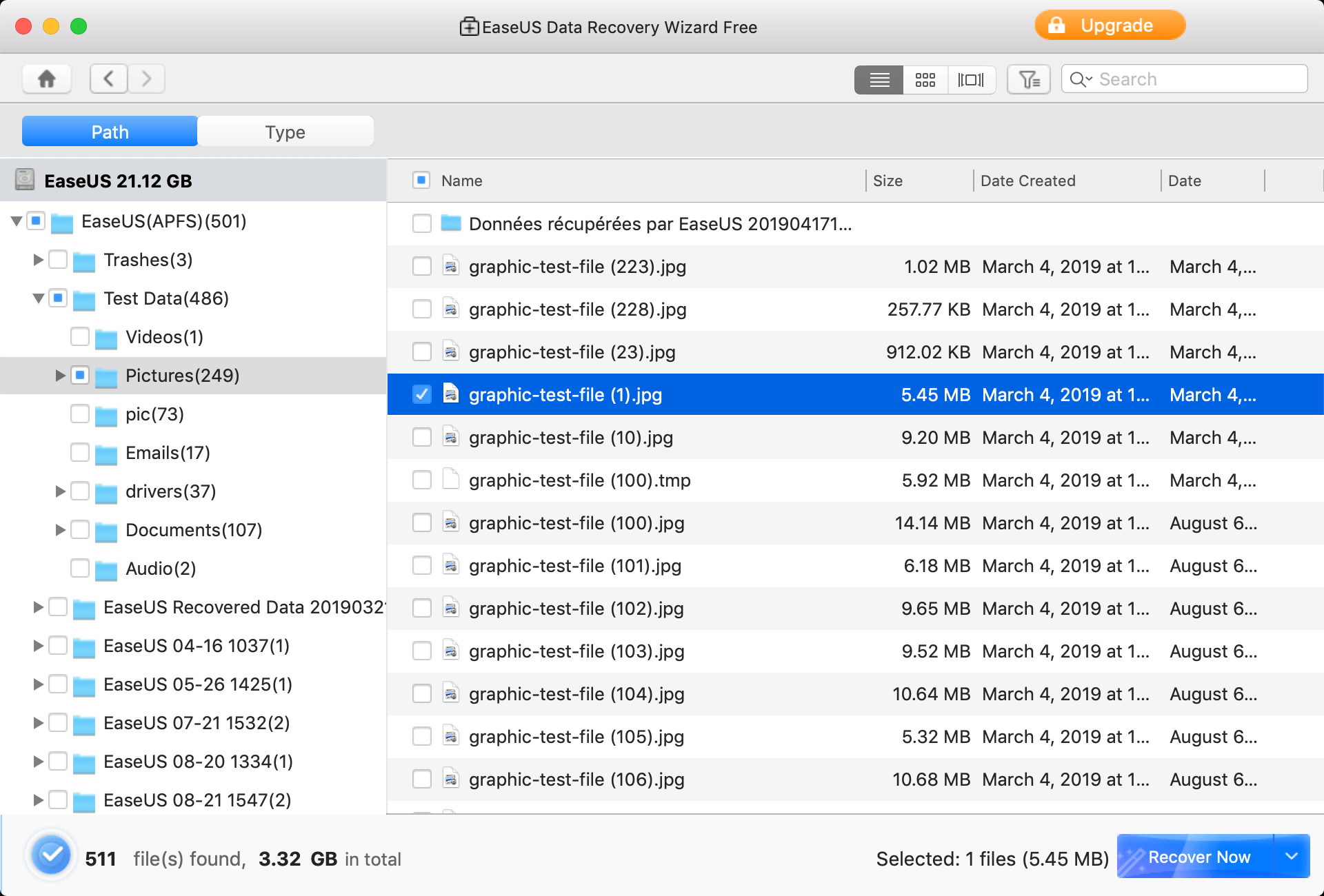1324x896 pixels.
Task: Switch to list view mode
Action: click(879, 79)
